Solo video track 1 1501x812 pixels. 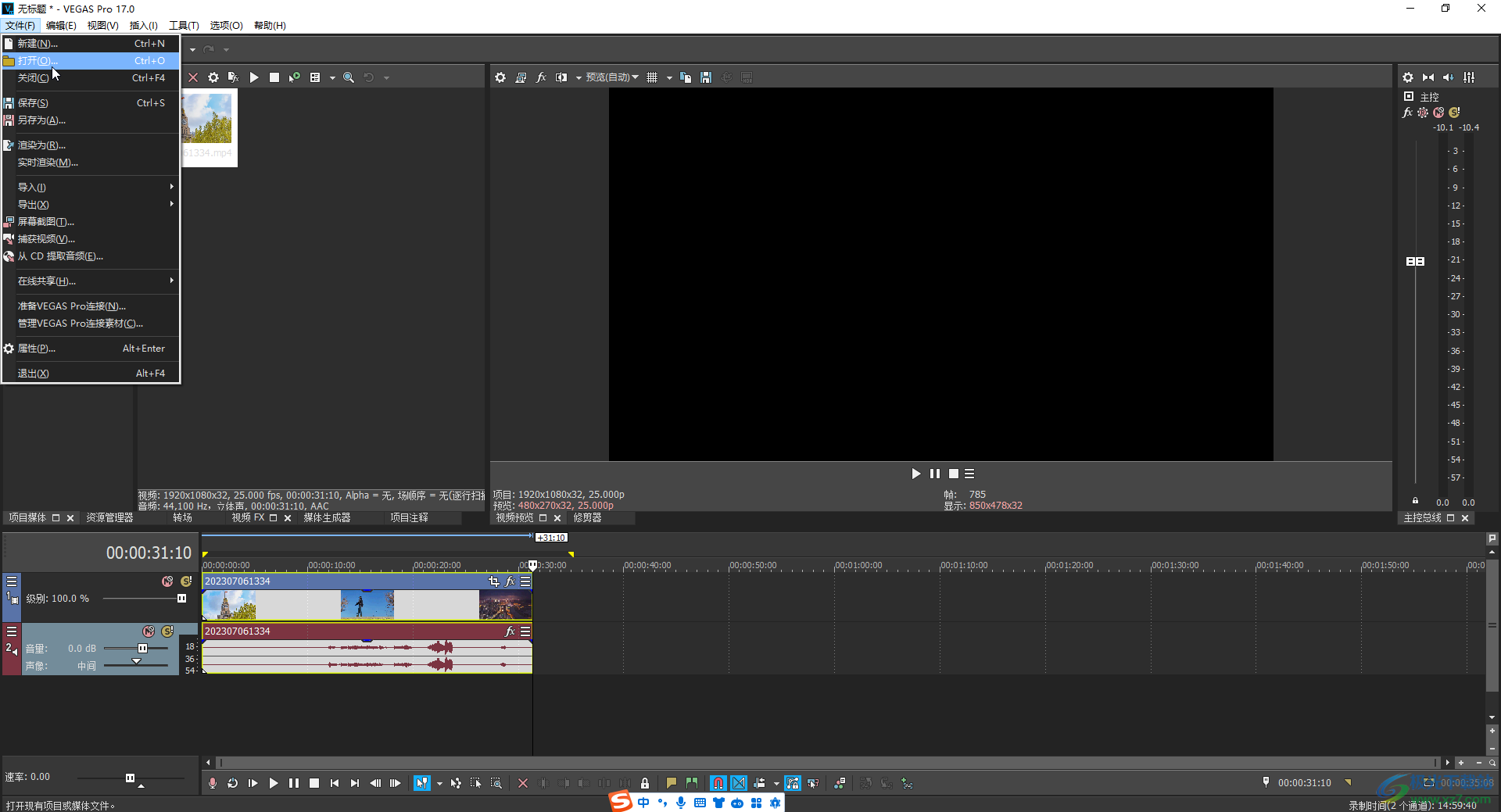coord(186,581)
